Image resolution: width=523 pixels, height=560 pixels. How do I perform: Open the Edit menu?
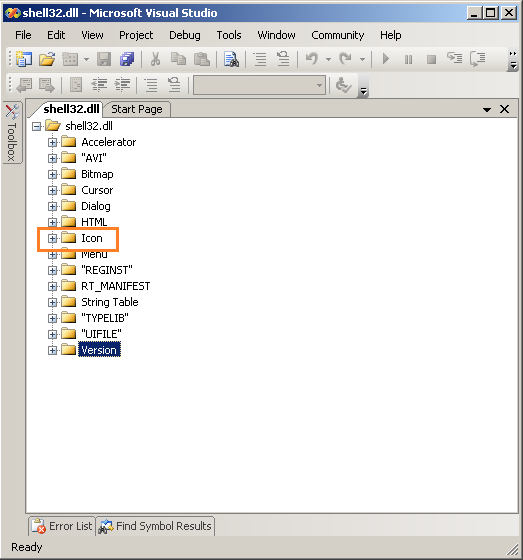pyautogui.click(x=56, y=35)
